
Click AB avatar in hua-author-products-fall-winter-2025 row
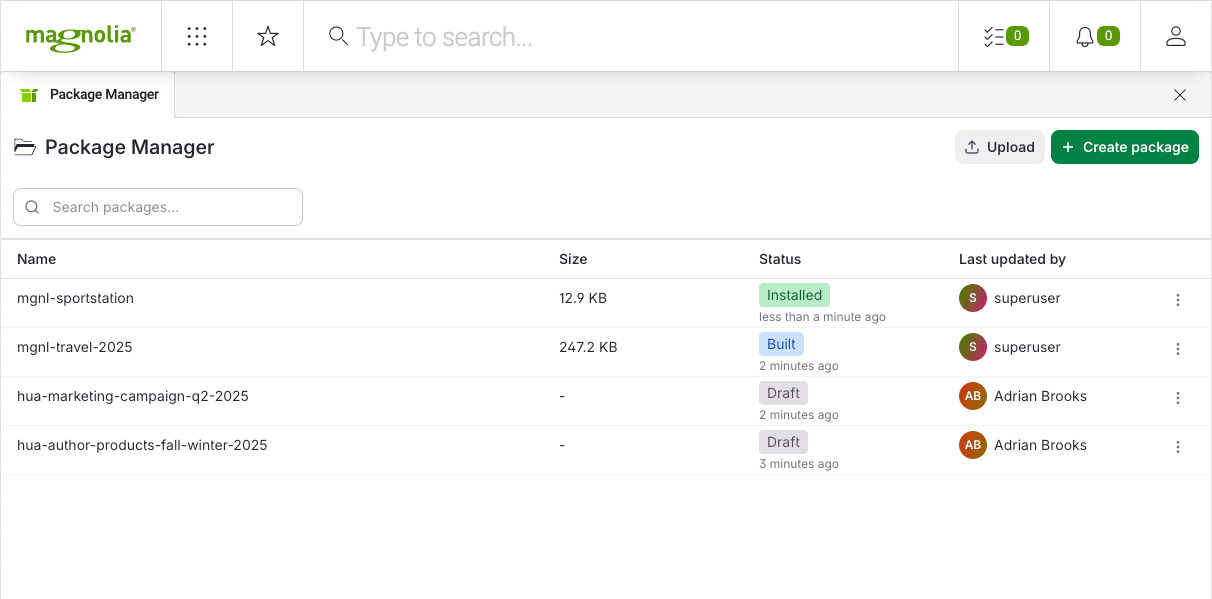pyautogui.click(x=973, y=445)
